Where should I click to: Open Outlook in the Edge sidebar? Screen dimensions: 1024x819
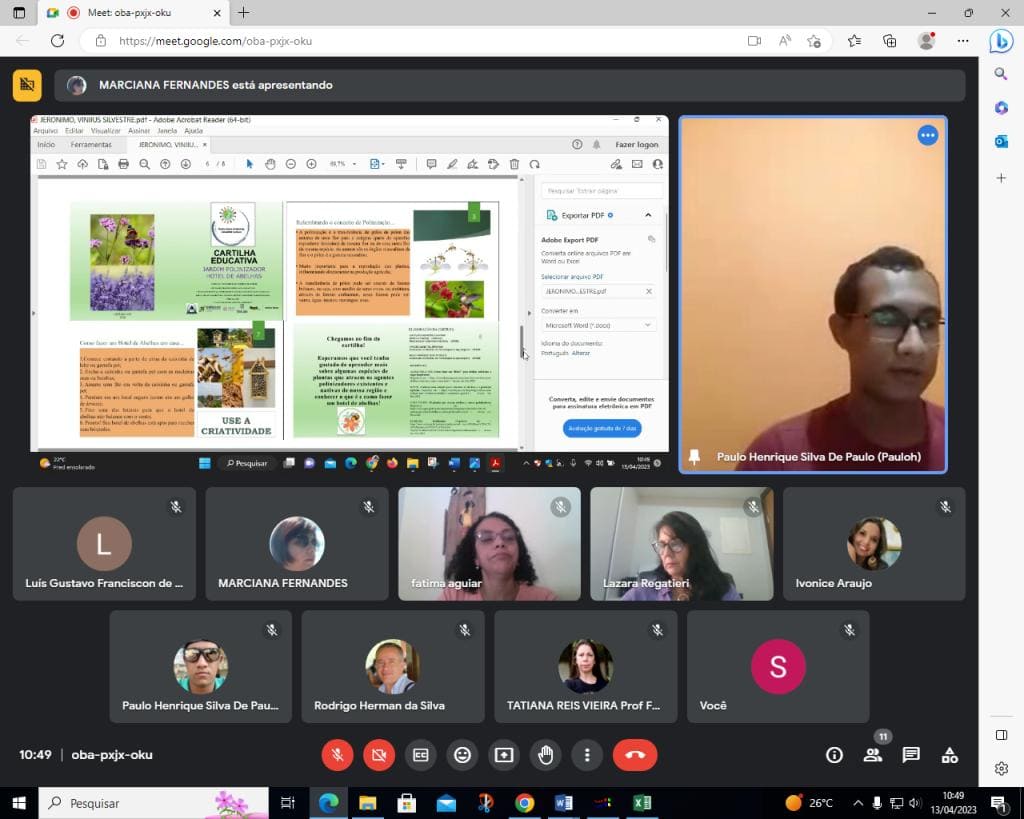(1000, 141)
